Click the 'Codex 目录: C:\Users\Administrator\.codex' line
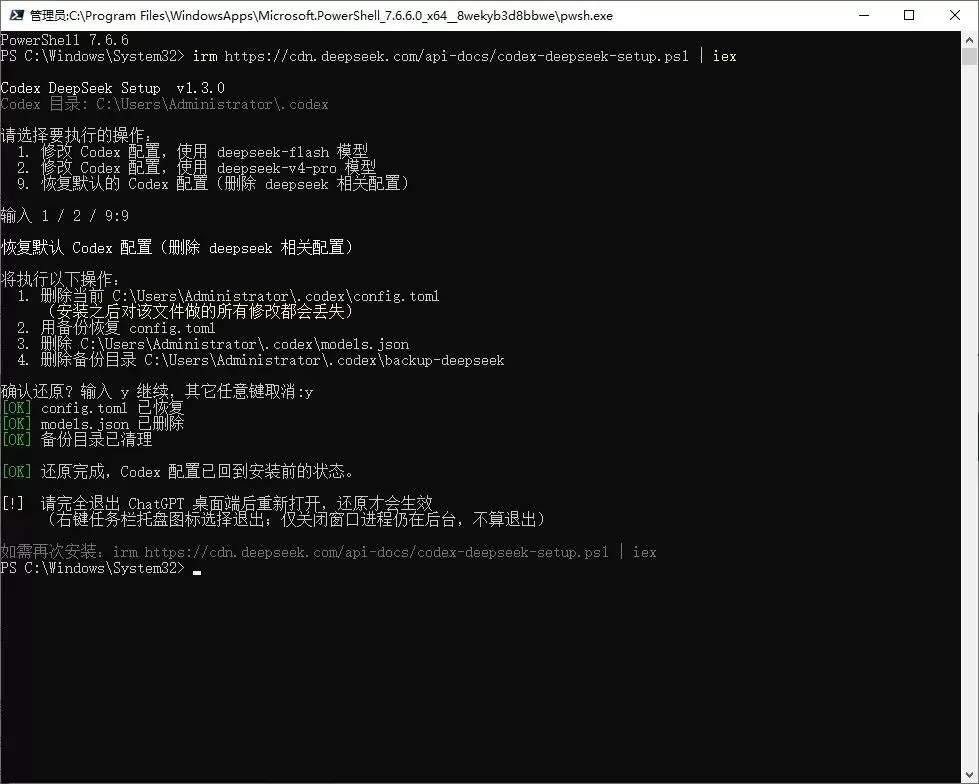Image resolution: width=979 pixels, height=784 pixels. pos(164,104)
